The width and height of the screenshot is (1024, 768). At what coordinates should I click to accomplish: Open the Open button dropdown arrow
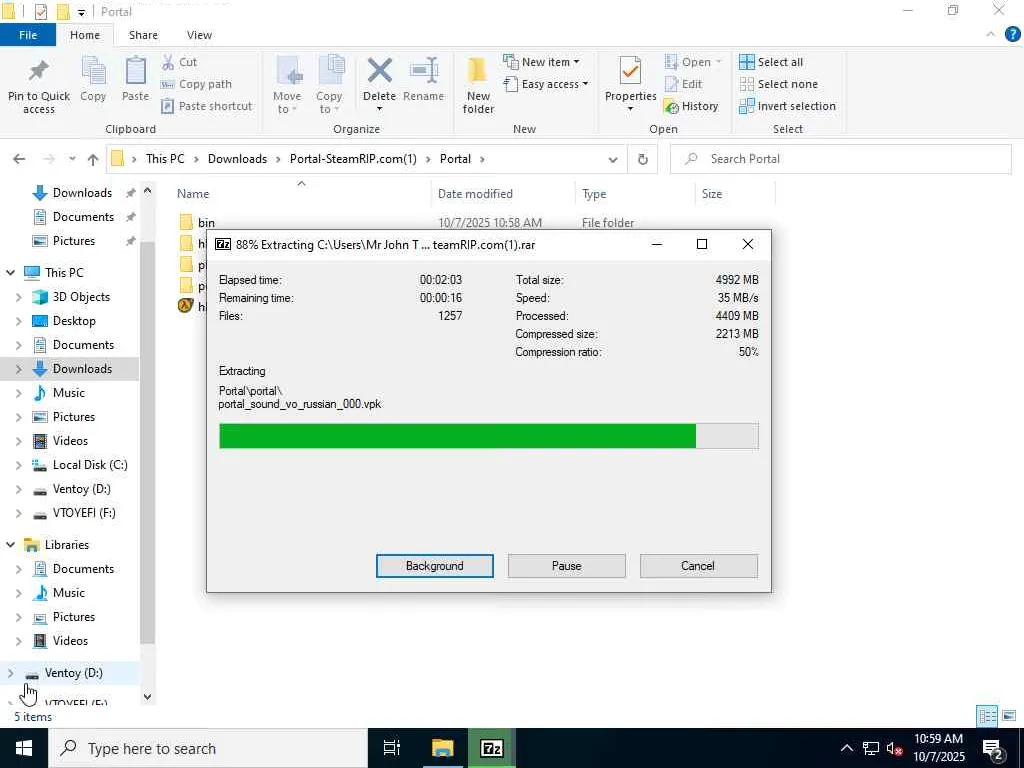point(718,62)
